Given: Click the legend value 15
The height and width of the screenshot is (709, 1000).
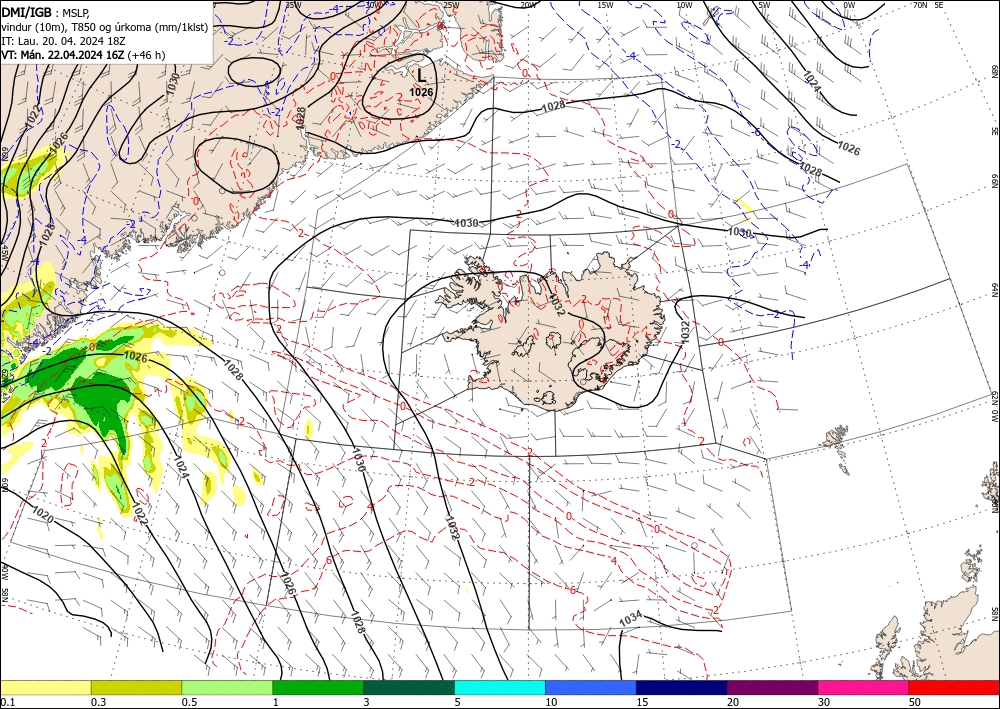Looking at the screenshot, I should (642, 702).
